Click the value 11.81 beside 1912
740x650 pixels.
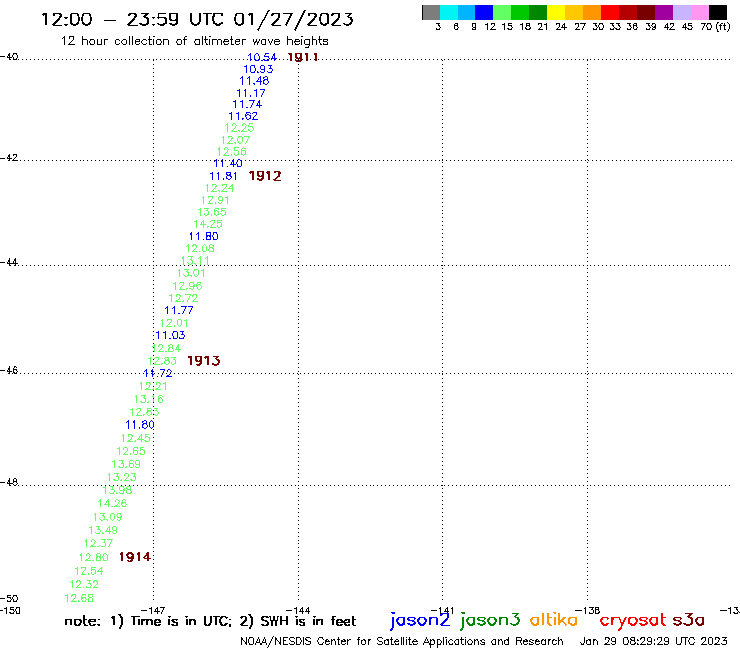pos(223,176)
